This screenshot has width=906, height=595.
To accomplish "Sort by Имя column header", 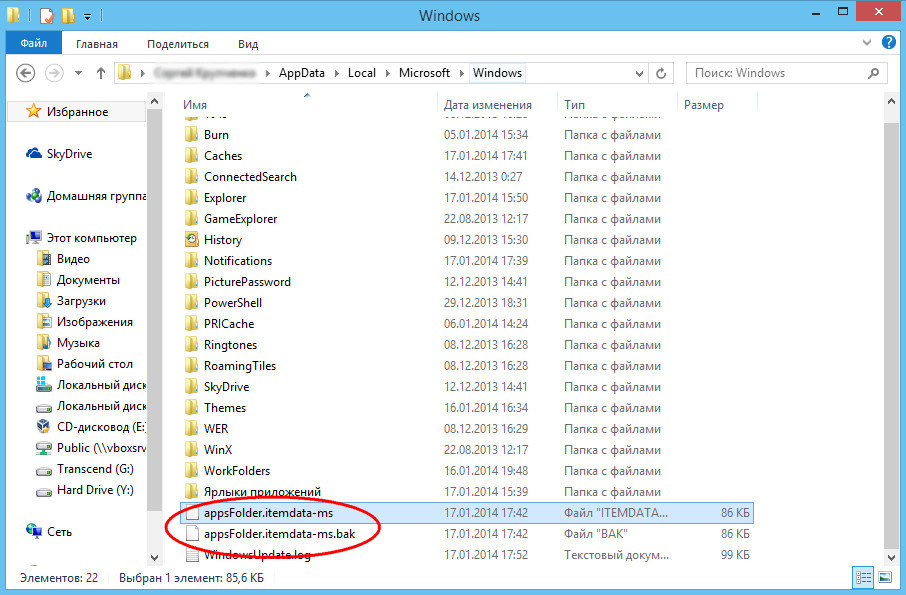I will [x=195, y=105].
